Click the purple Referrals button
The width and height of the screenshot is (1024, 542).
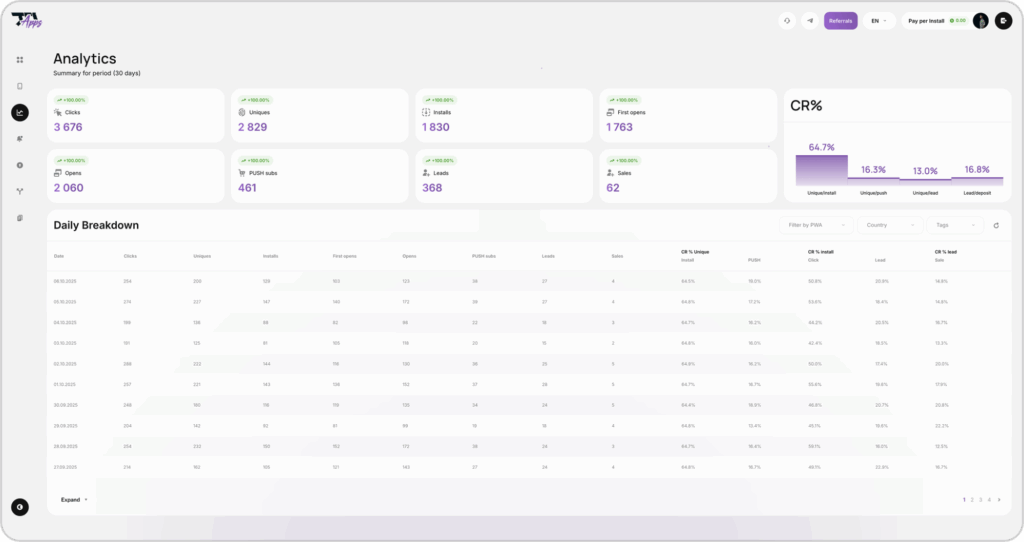click(840, 20)
